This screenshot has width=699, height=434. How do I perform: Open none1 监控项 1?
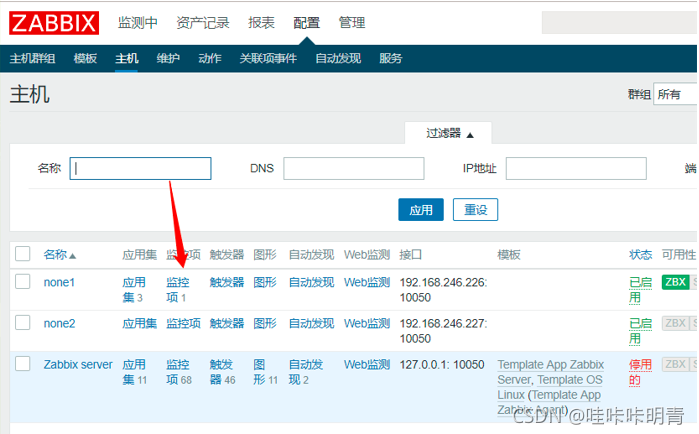coord(177,290)
